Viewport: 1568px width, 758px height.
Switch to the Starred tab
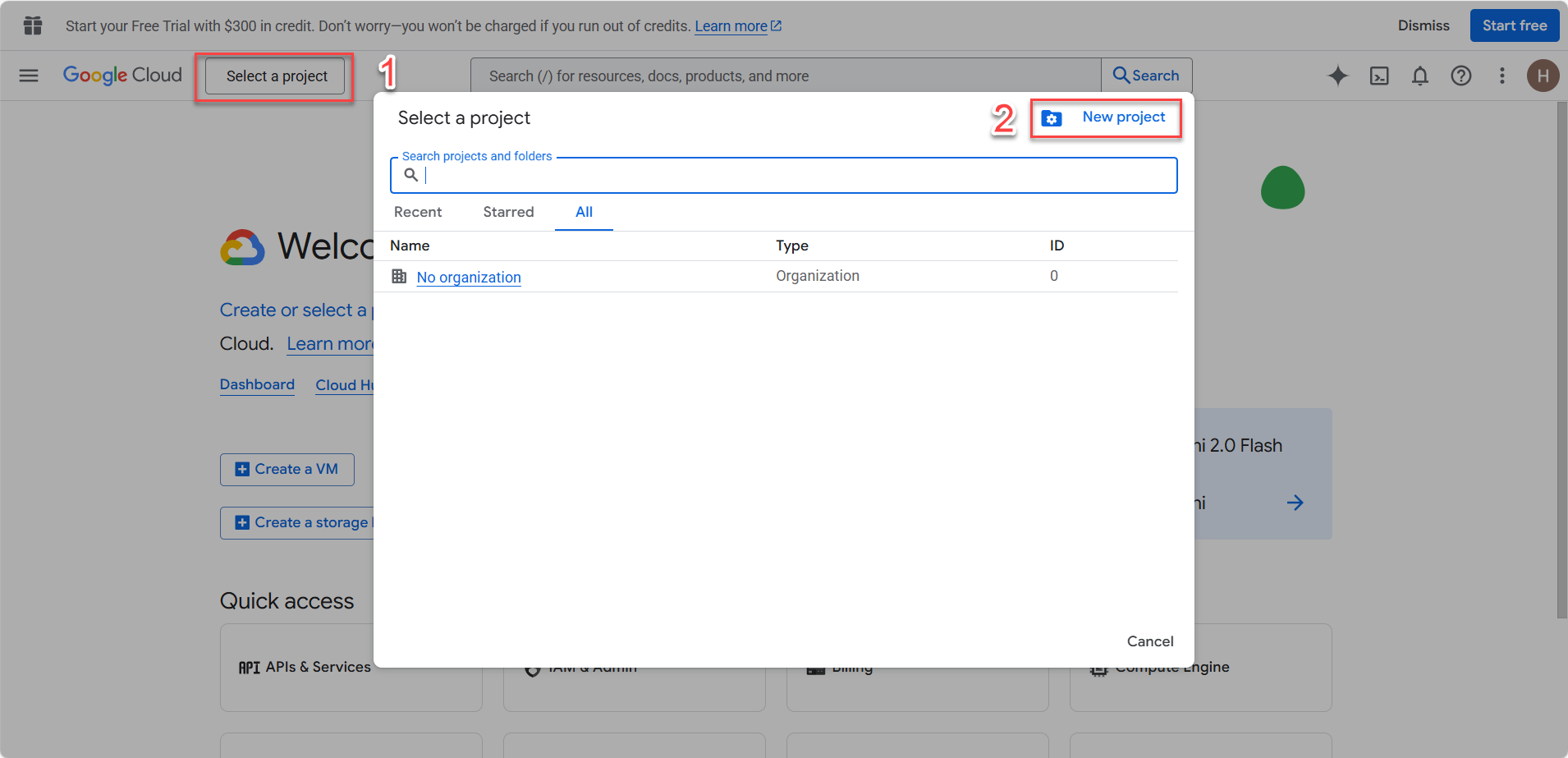508,212
